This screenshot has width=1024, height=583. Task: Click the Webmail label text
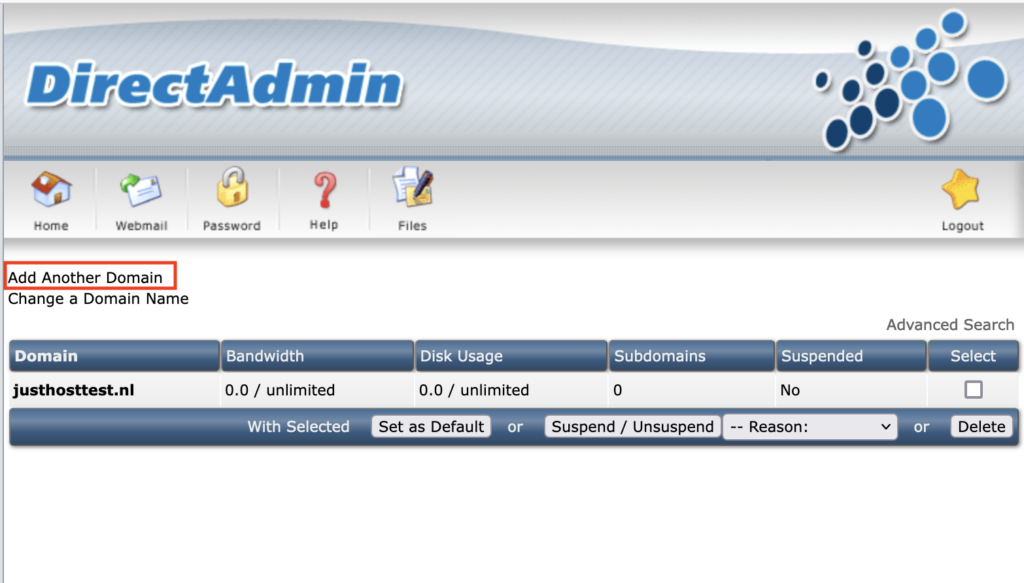tap(141, 226)
